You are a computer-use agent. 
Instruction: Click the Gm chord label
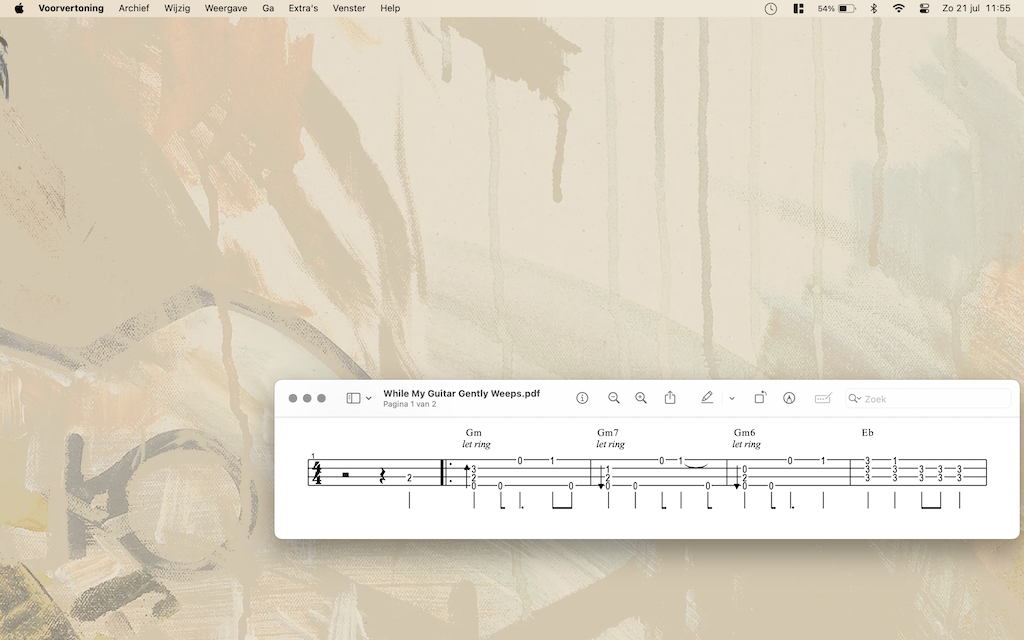tap(473, 432)
